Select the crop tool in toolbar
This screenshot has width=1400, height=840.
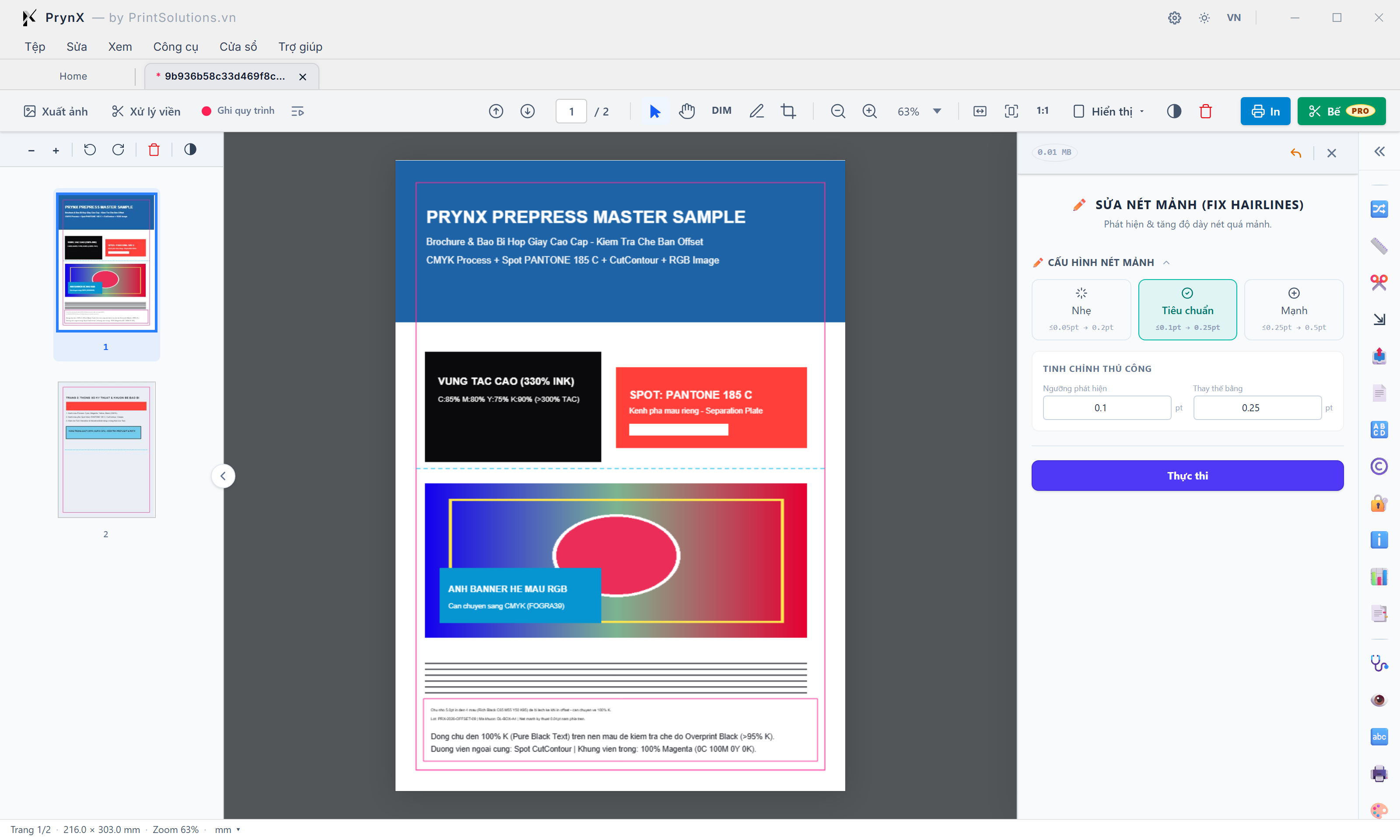click(788, 111)
